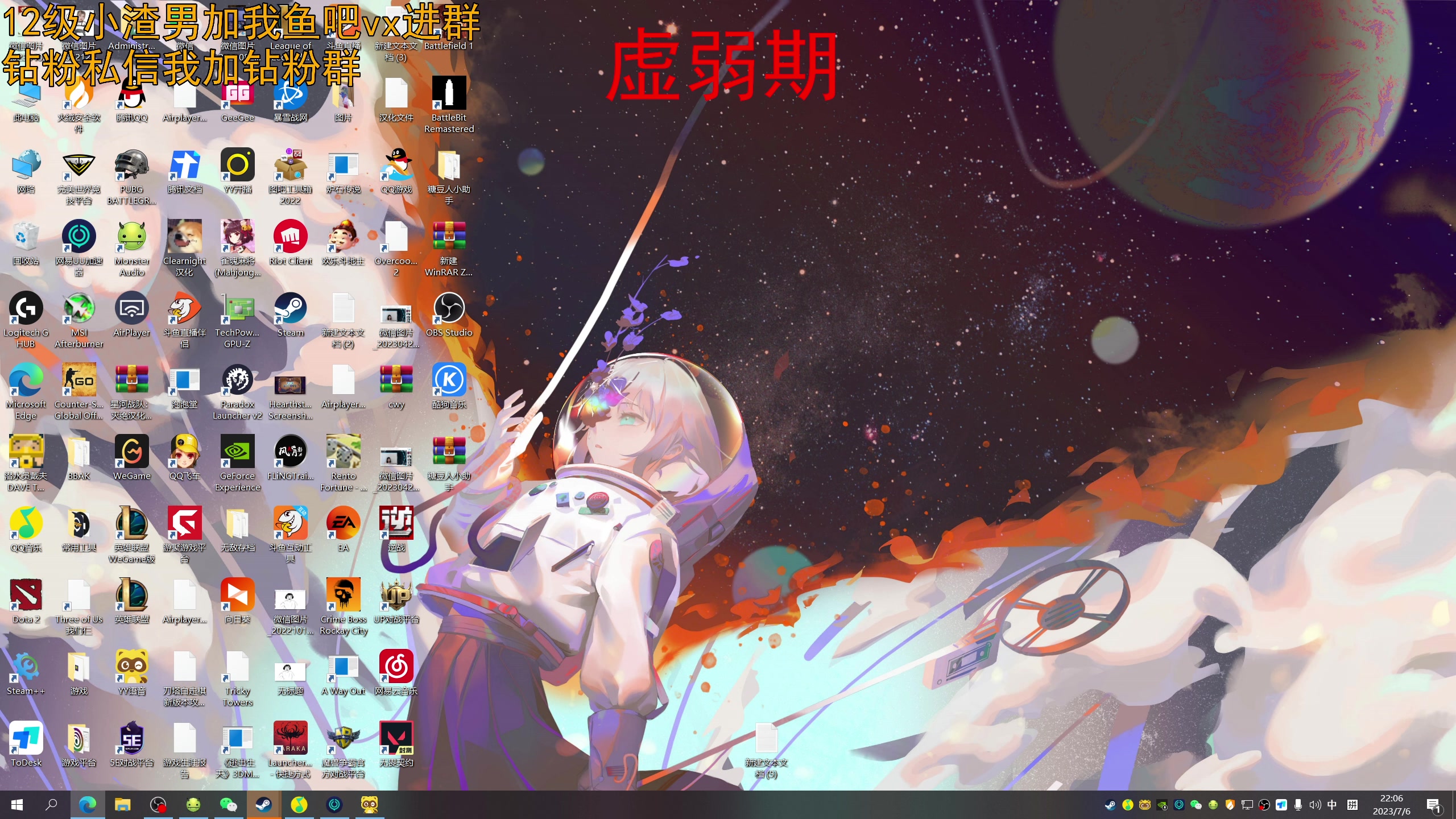Open the Steam++ desktop icon

(x=26, y=673)
